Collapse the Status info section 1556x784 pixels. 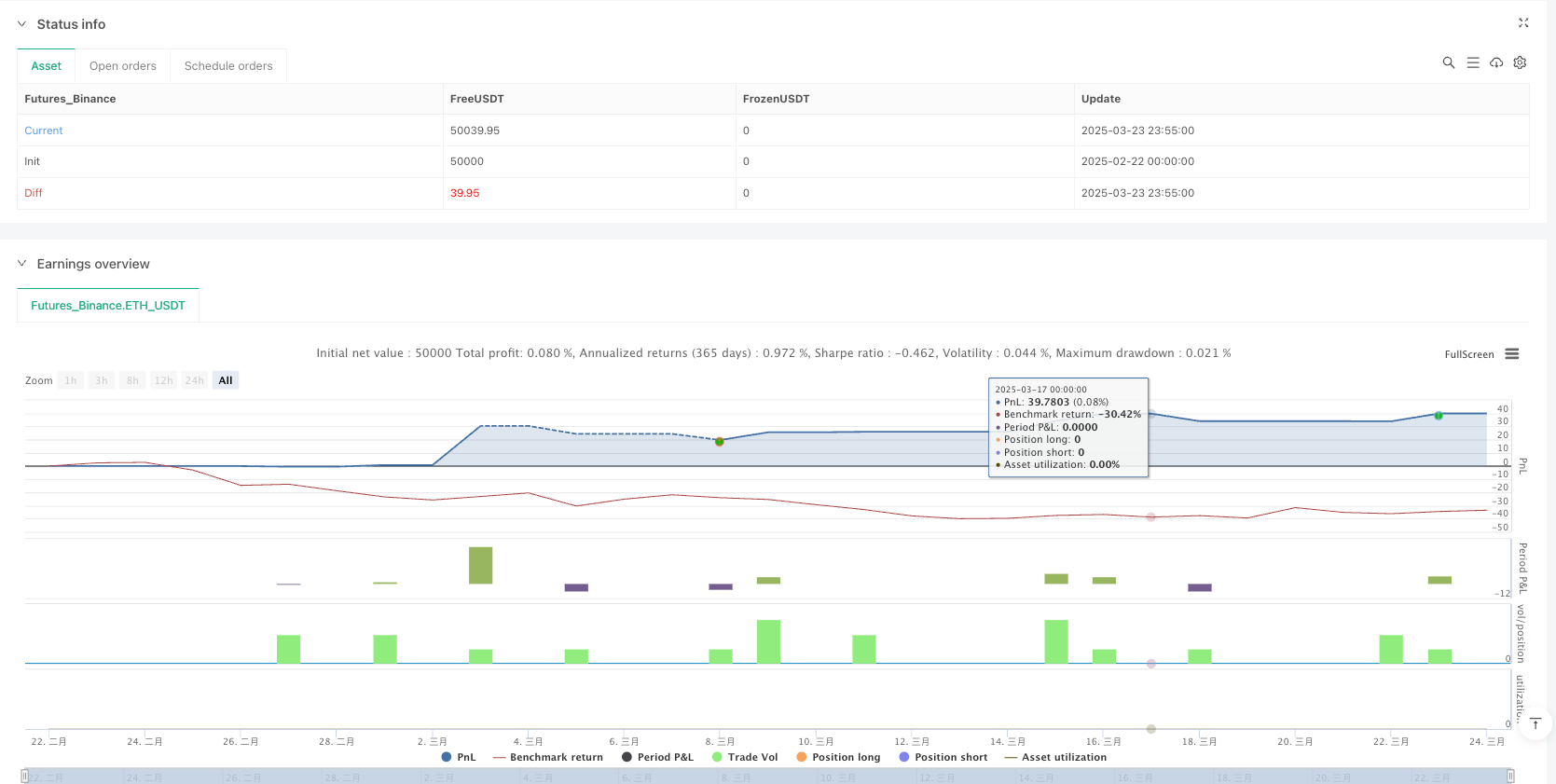tap(21, 24)
